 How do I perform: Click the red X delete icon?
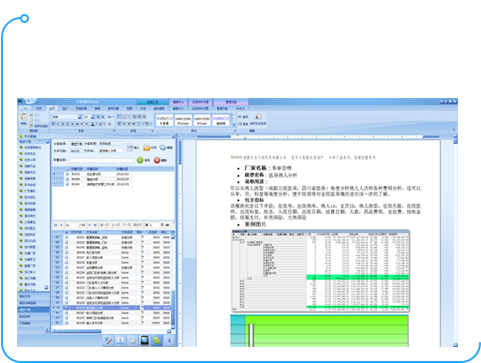[x=157, y=160]
